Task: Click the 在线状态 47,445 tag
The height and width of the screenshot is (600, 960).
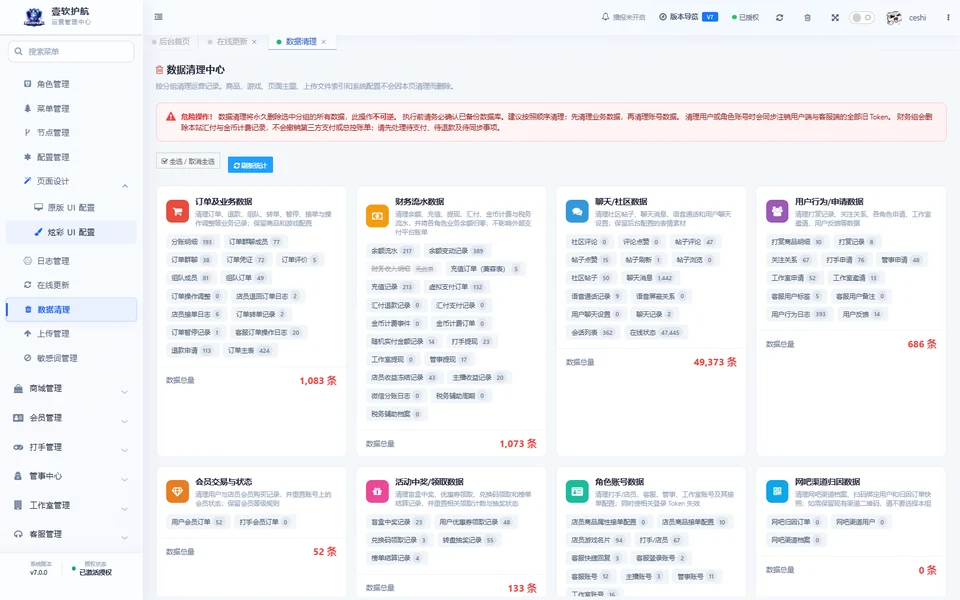Action: [x=655, y=333]
